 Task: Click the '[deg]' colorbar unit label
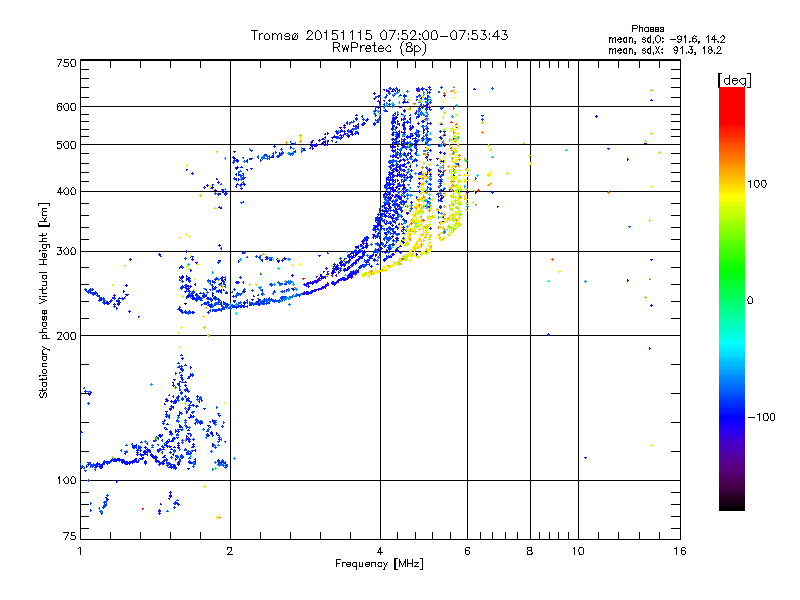click(735, 80)
